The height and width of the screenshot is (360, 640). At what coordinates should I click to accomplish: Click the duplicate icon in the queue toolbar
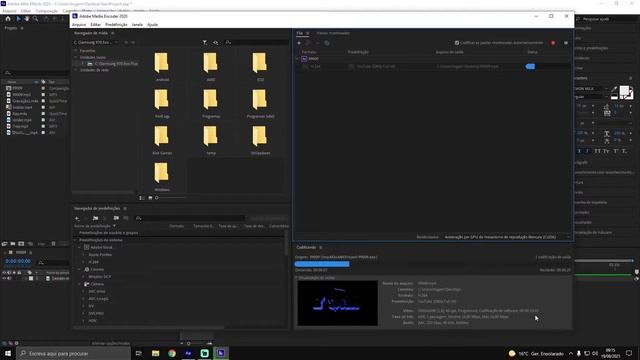(x=327, y=43)
